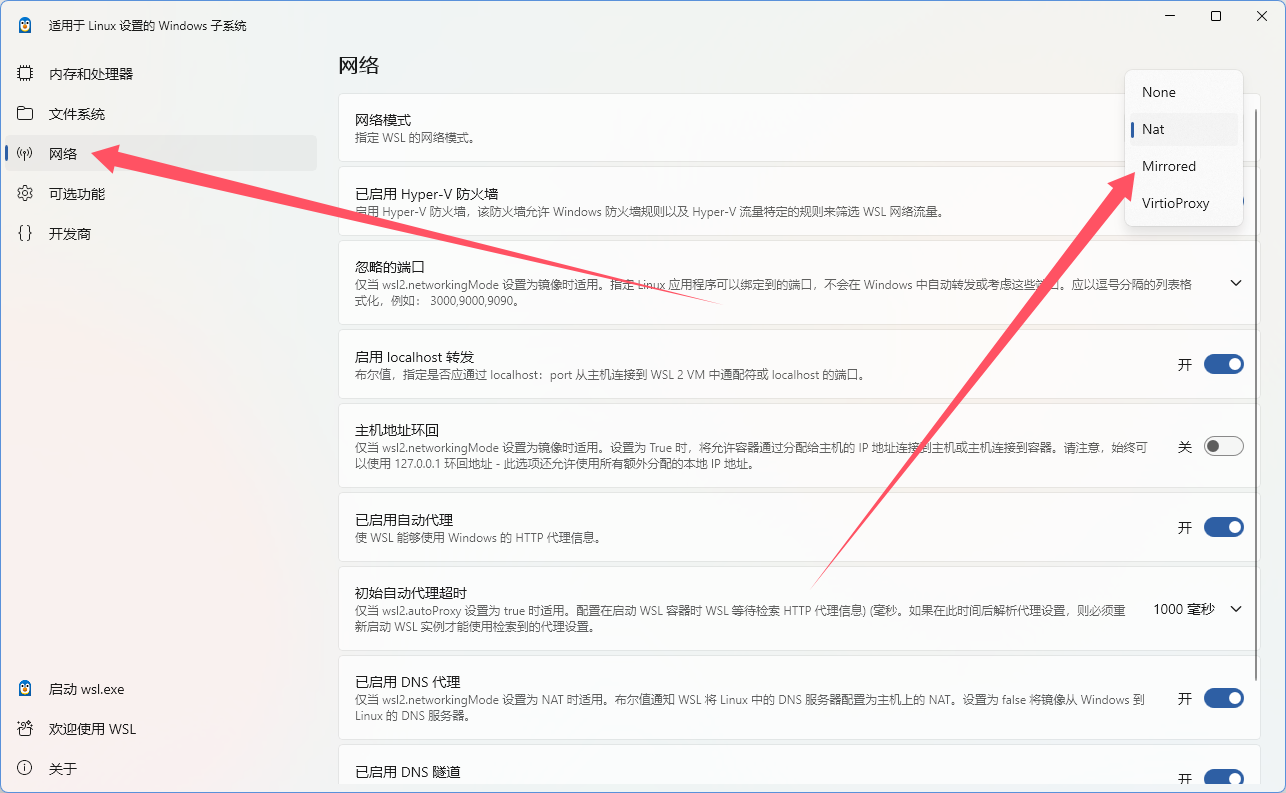The image size is (1286, 793).
Task: Click the 文件系统 folder icon
Action: [25, 114]
